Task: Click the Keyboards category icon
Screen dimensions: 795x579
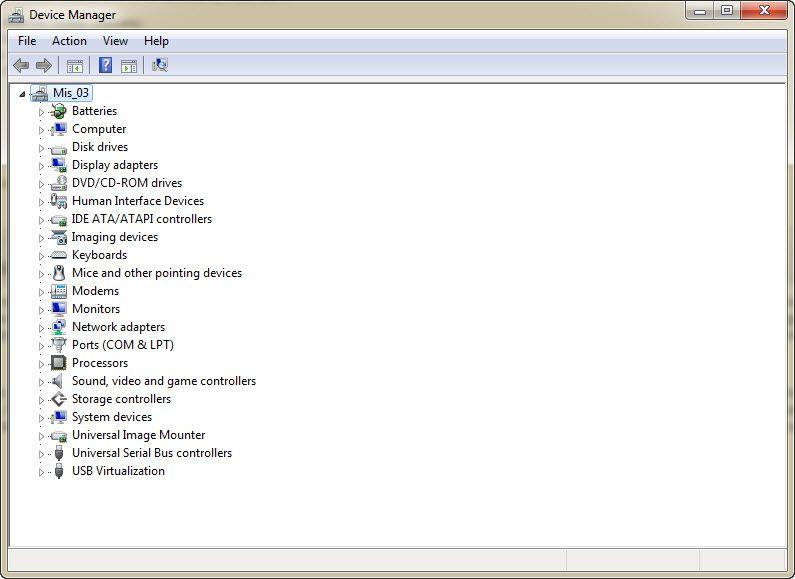Action: pyautogui.click(x=59, y=255)
